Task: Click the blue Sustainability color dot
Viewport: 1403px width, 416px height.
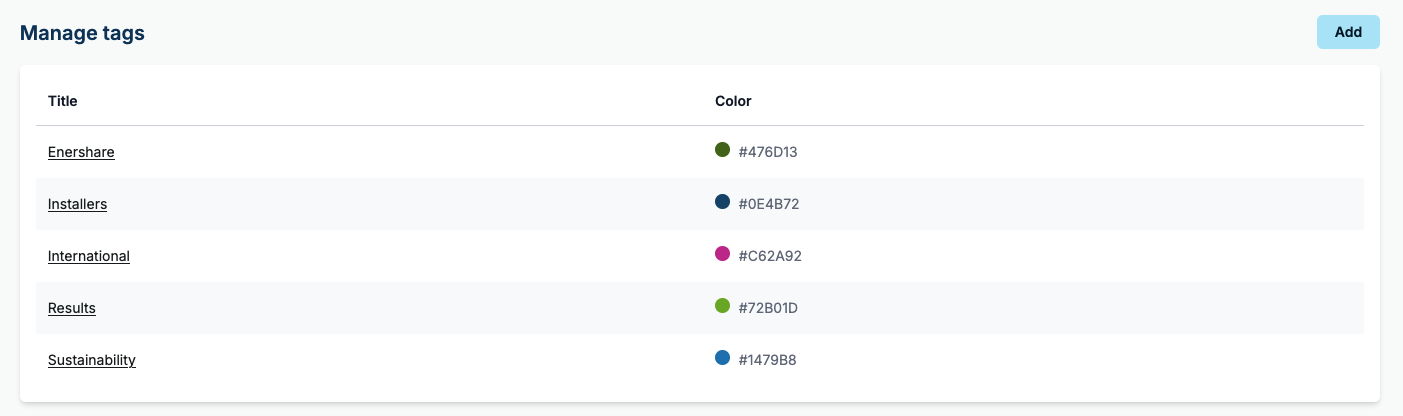Action: 723,358
